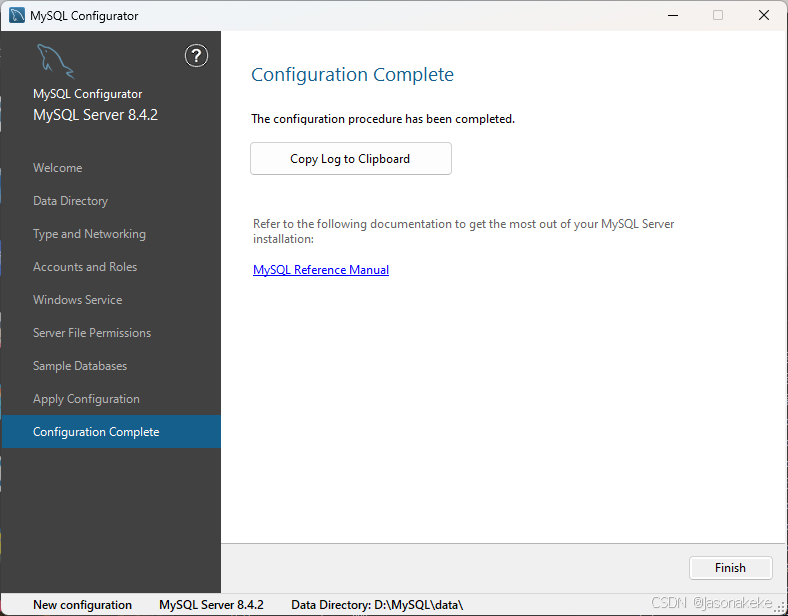Go to the Welcome step
This screenshot has height=616, width=788.
click(58, 168)
